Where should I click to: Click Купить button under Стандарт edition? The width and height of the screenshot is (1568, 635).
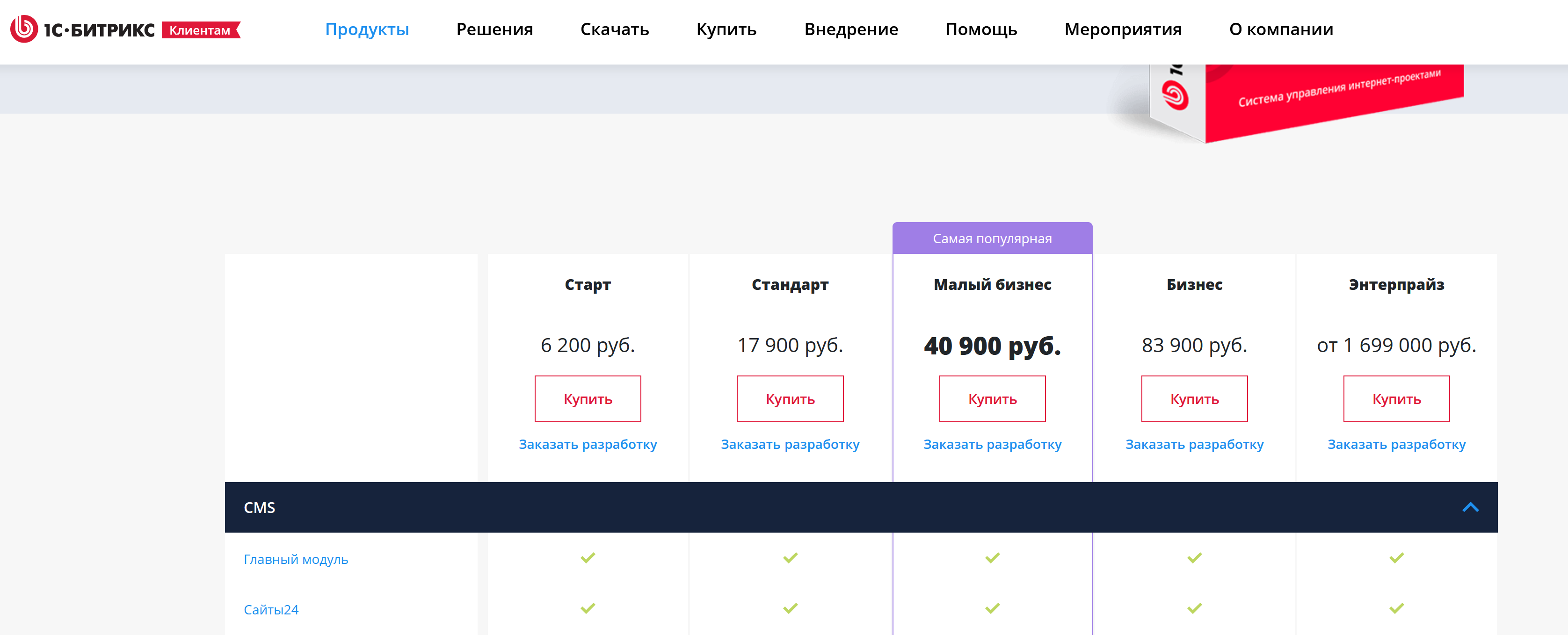(x=790, y=399)
